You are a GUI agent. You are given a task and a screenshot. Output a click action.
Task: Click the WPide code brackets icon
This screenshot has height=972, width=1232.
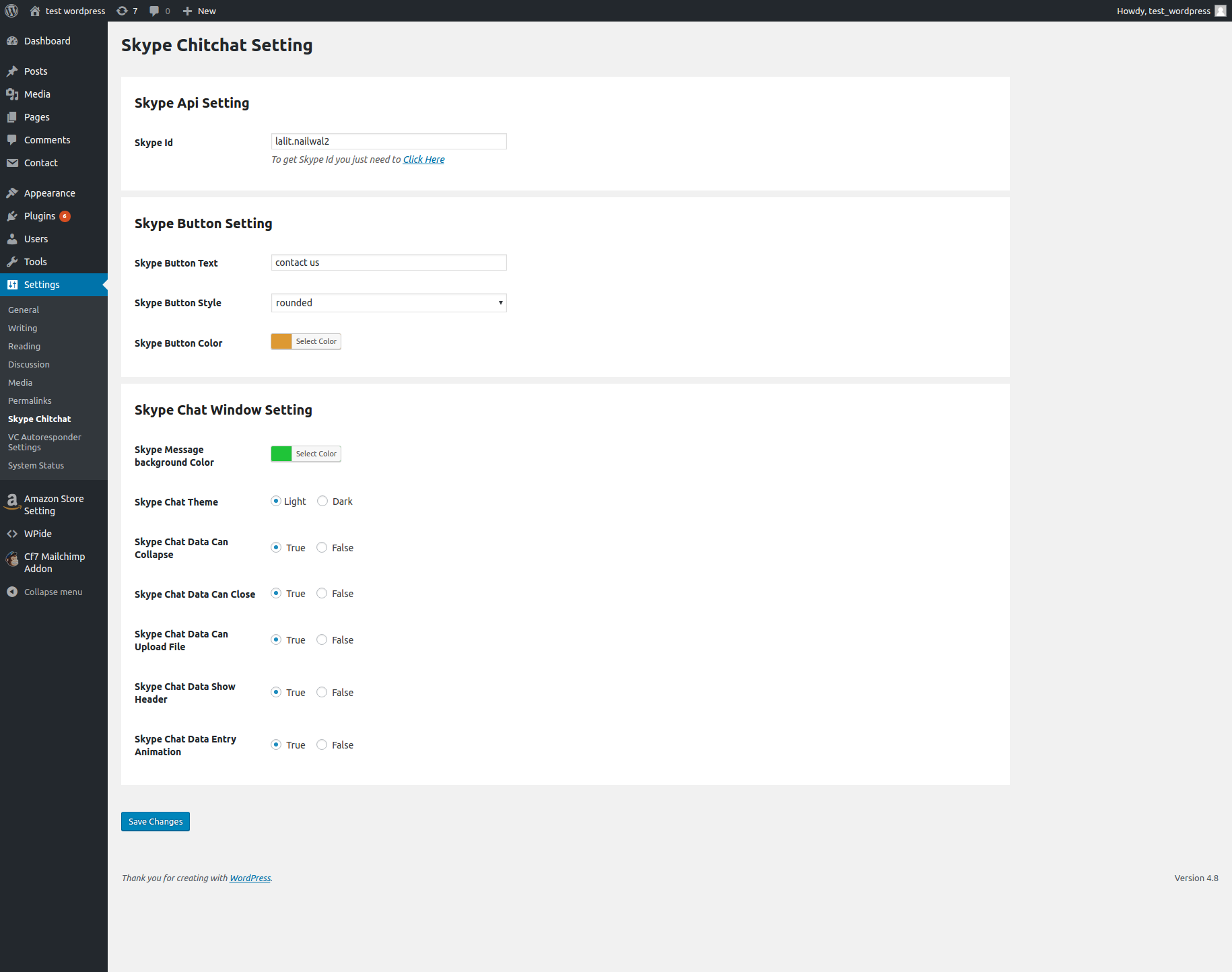[12, 534]
